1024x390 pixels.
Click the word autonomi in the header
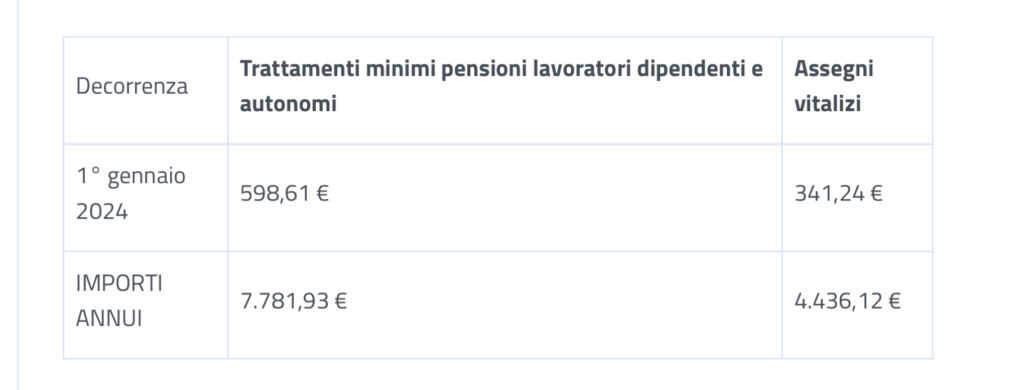[x=288, y=104]
